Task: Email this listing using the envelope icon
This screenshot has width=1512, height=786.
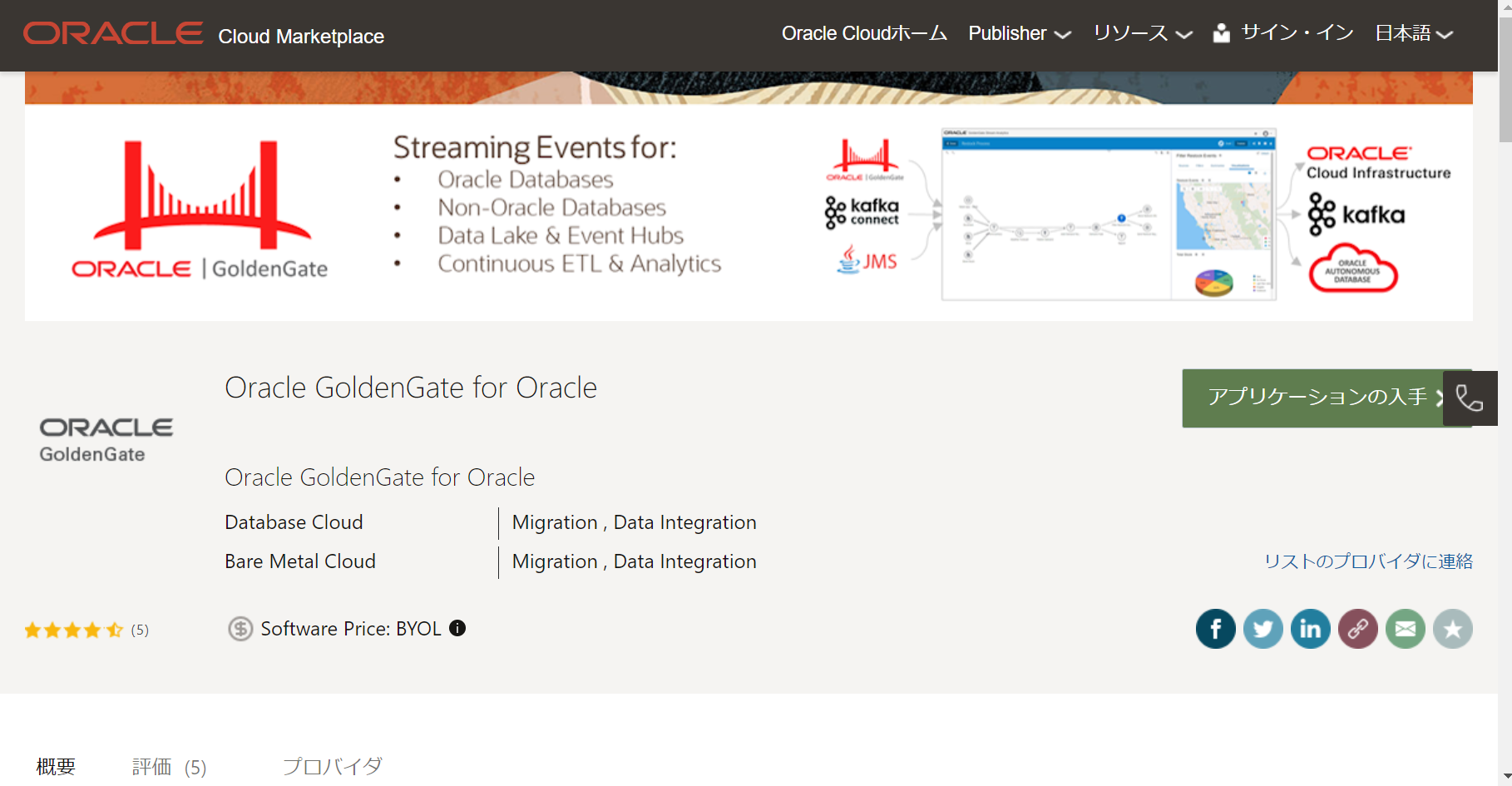Action: 1405,629
